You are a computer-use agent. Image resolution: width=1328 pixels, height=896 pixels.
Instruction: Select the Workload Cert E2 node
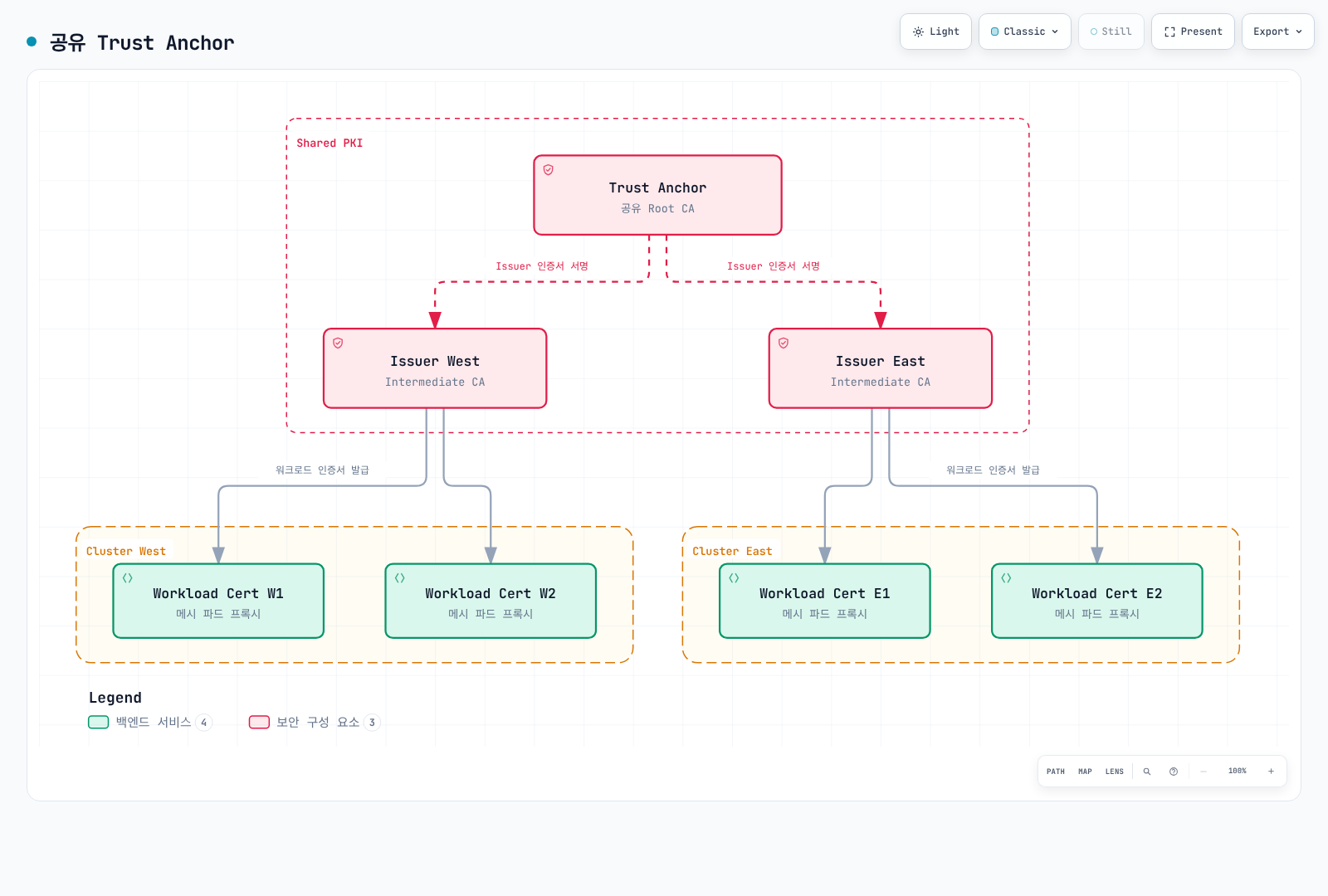[x=1097, y=601]
